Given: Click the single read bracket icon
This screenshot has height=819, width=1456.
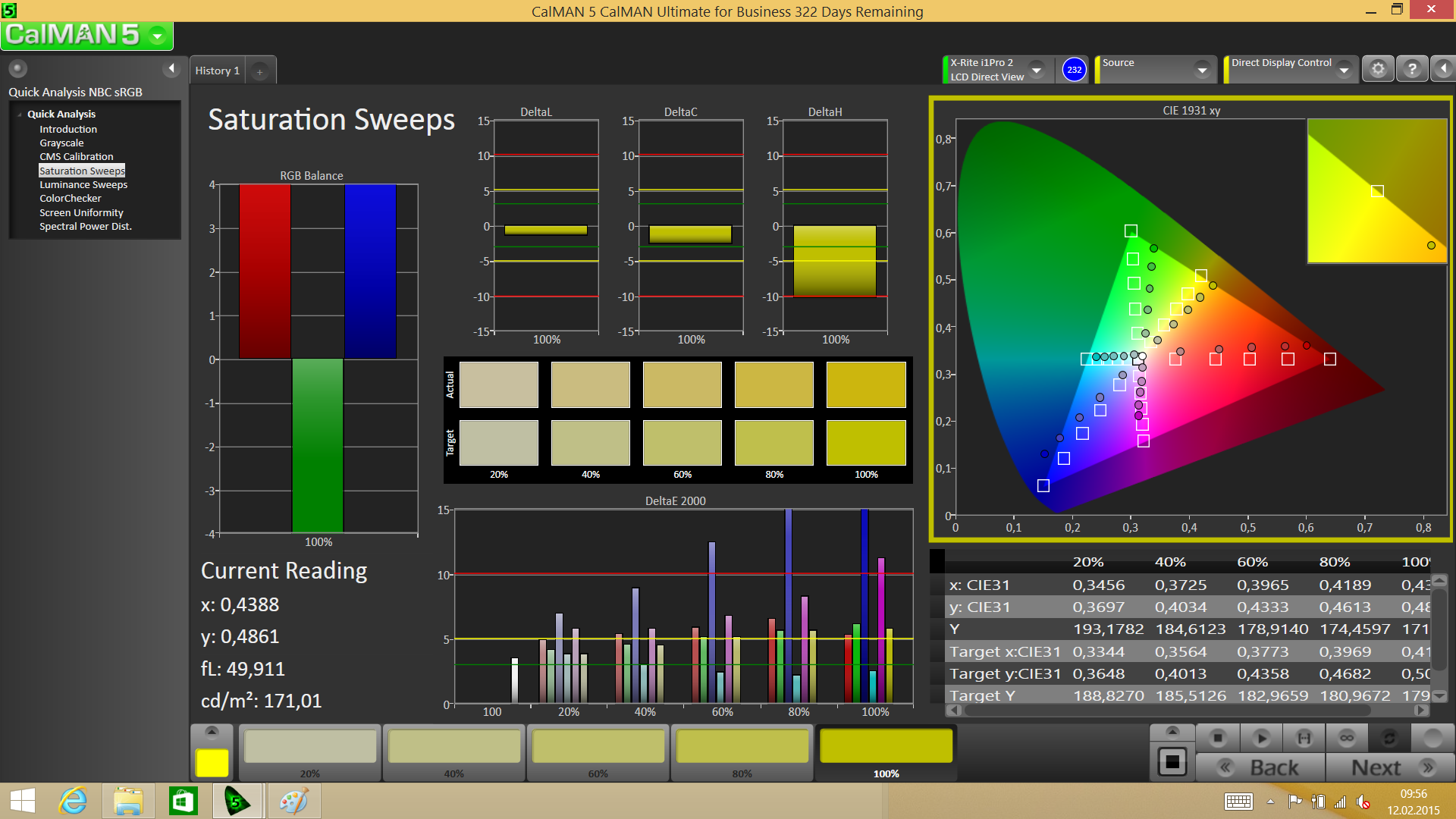Looking at the screenshot, I should (x=1304, y=738).
